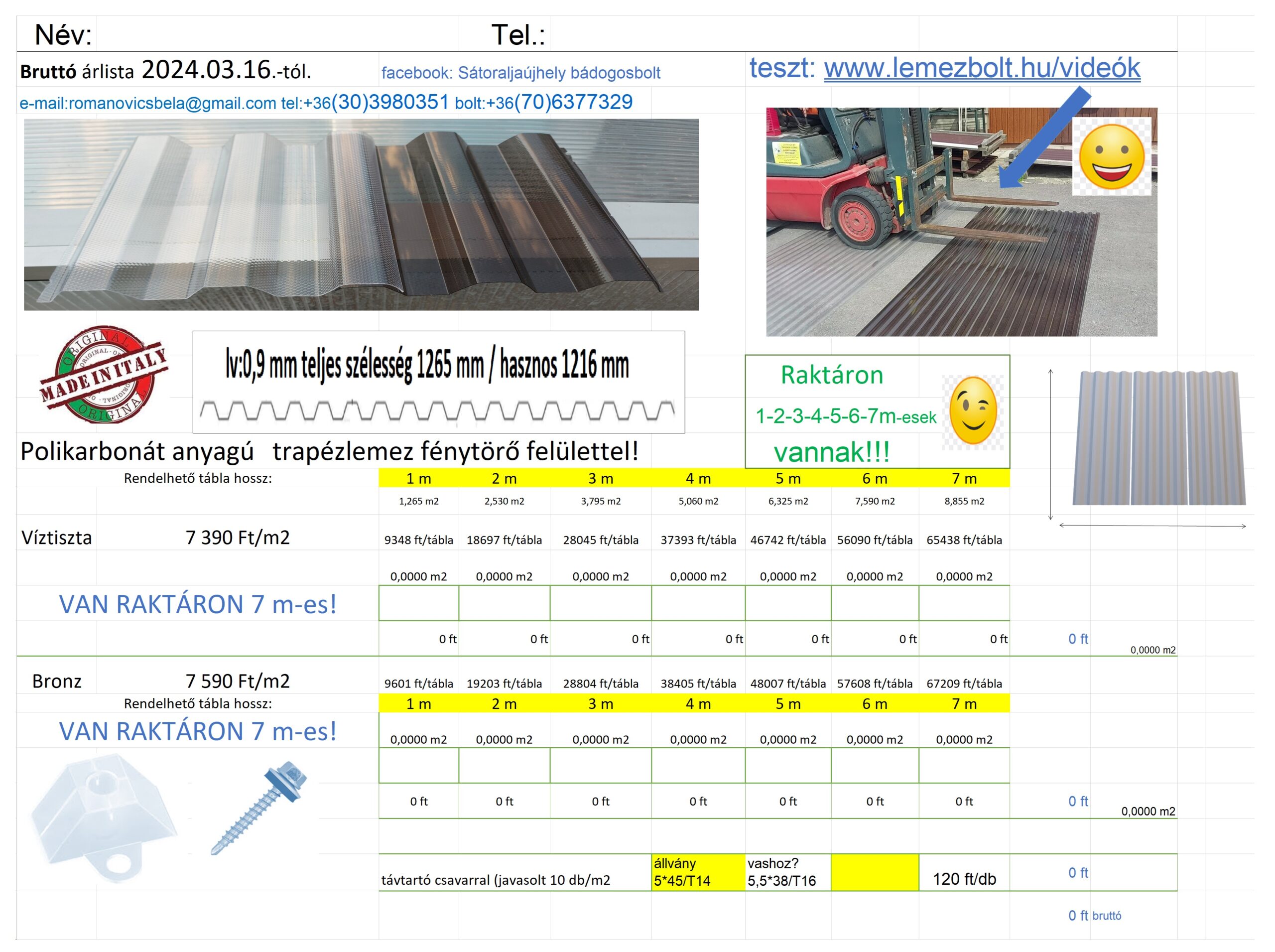Select the távtartó csavarral (javasolt 10 db/m2 cell

click(x=515, y=872)
